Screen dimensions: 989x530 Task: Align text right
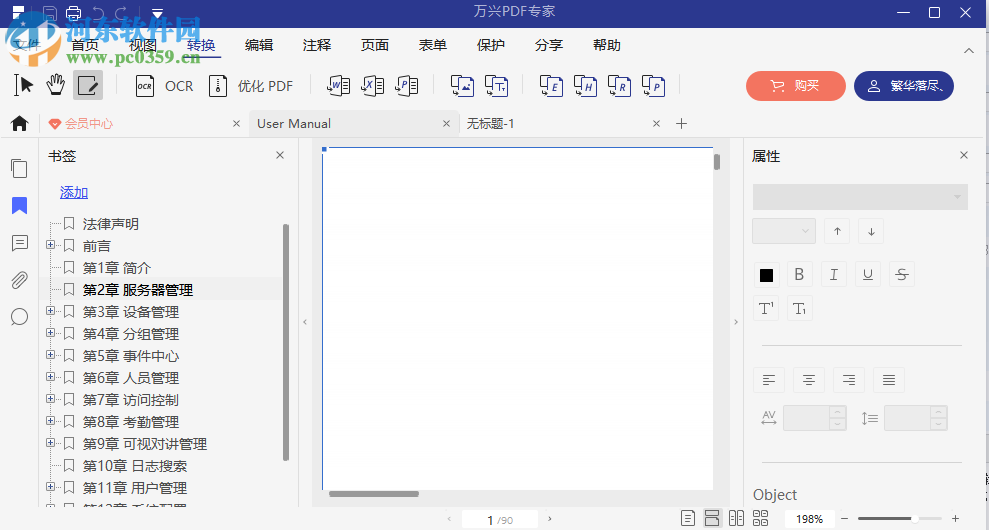tap(849, 380)
